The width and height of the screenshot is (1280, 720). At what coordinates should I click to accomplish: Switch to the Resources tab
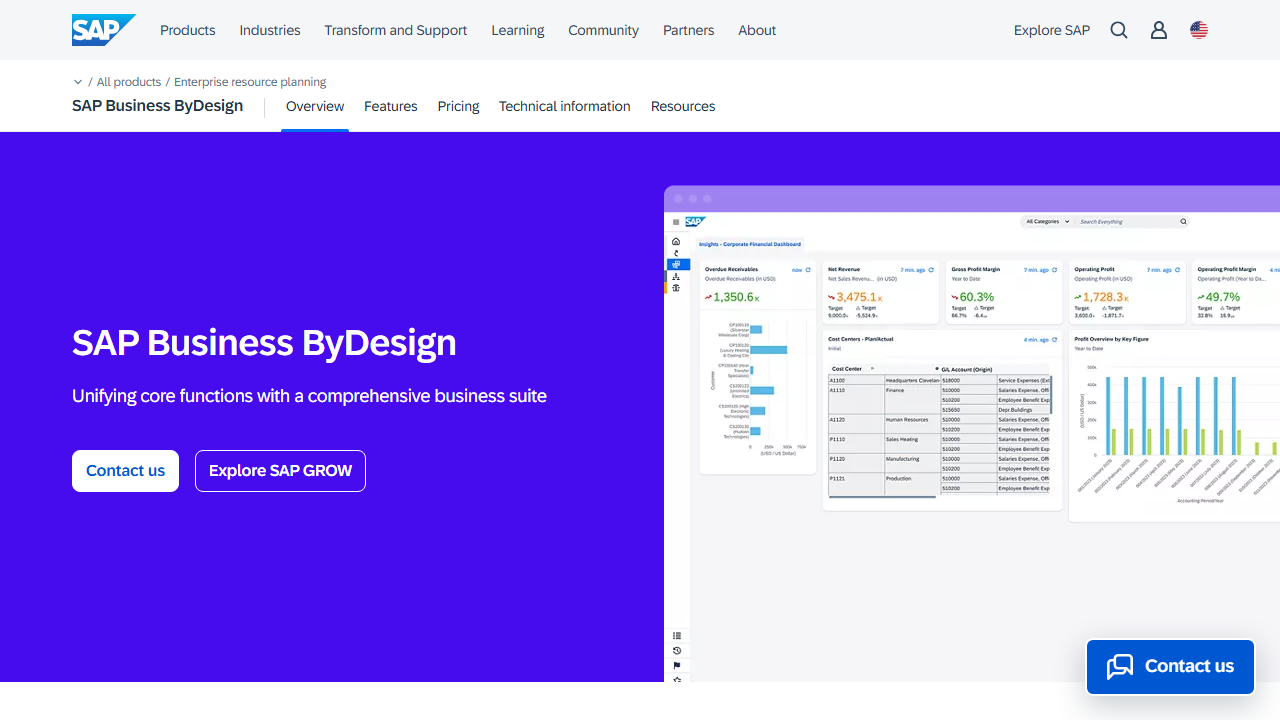tap(683, 106)
